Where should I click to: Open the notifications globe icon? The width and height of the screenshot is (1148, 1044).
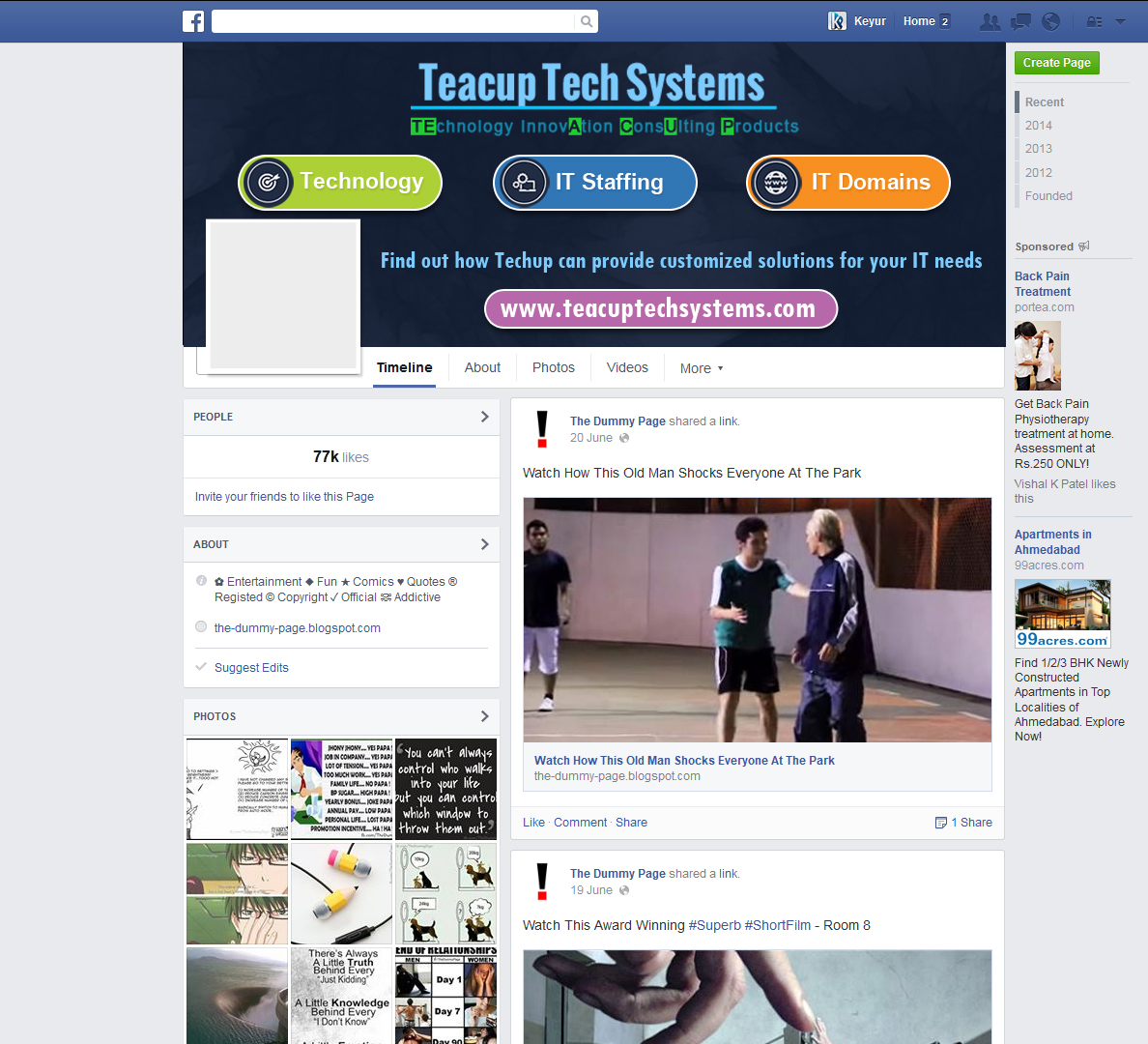click(1051, 21)
